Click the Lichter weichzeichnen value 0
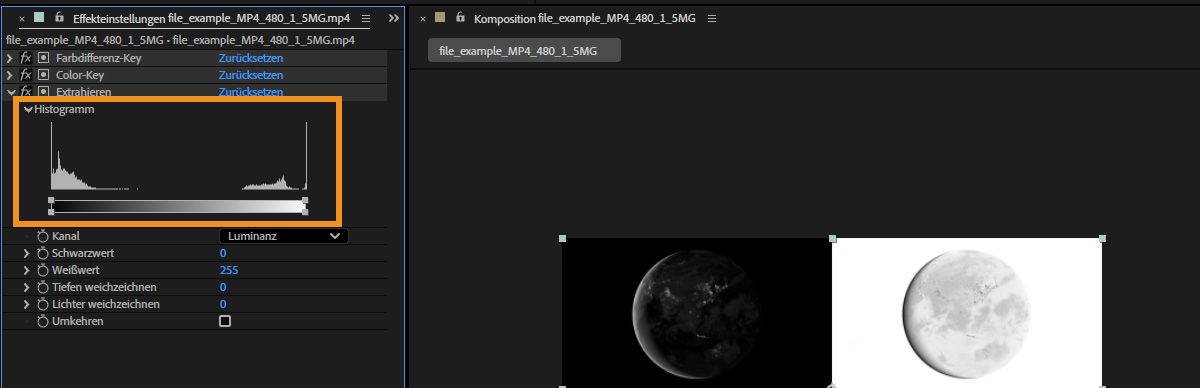 [223, 304]
